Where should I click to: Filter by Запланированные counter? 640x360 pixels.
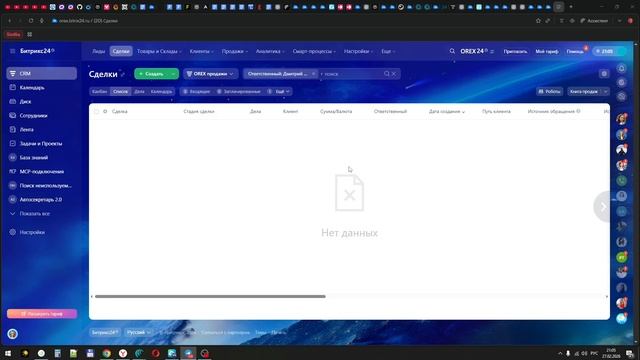239,91
